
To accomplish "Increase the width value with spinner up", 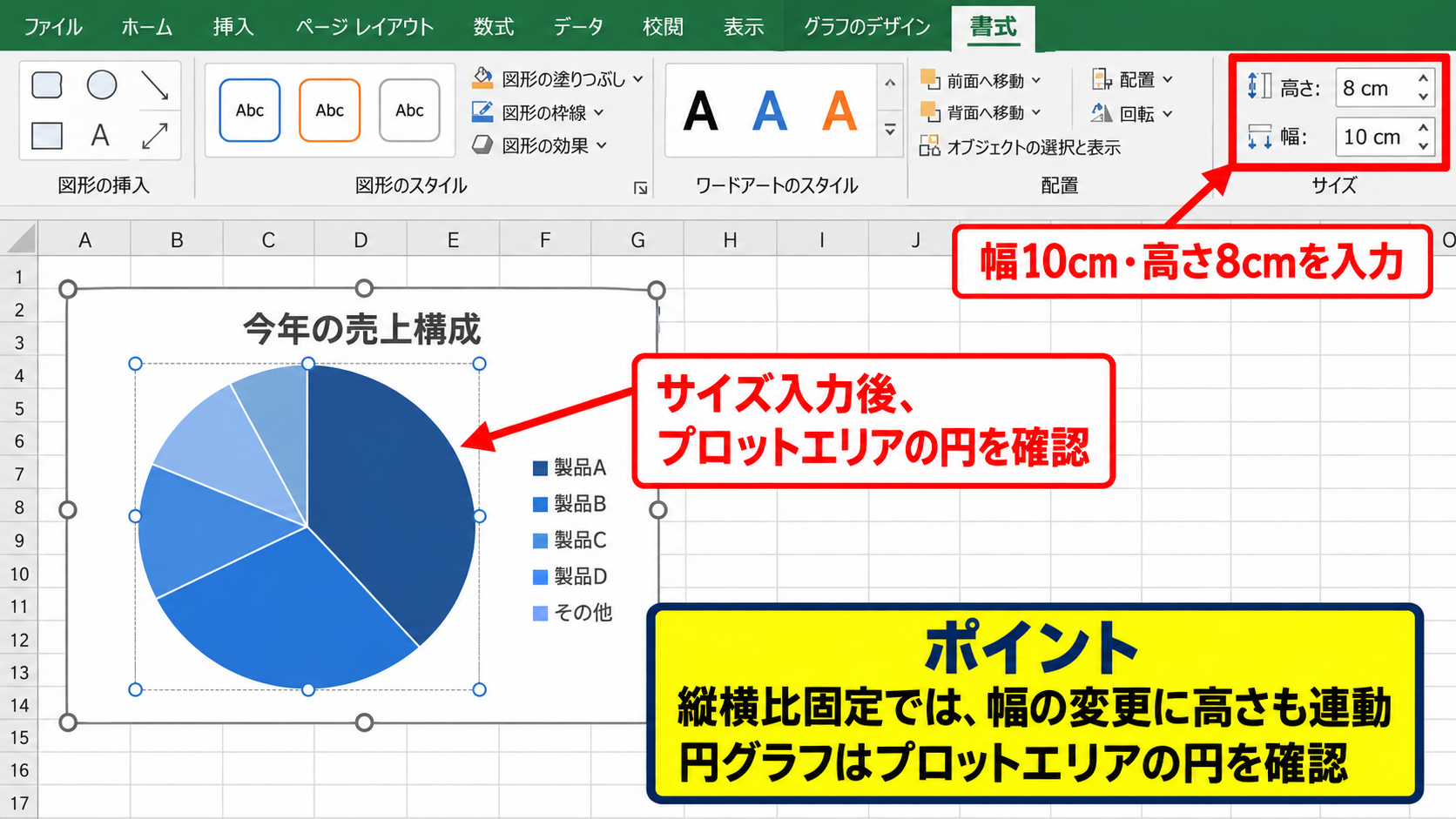I will [x=1423, y=127].
